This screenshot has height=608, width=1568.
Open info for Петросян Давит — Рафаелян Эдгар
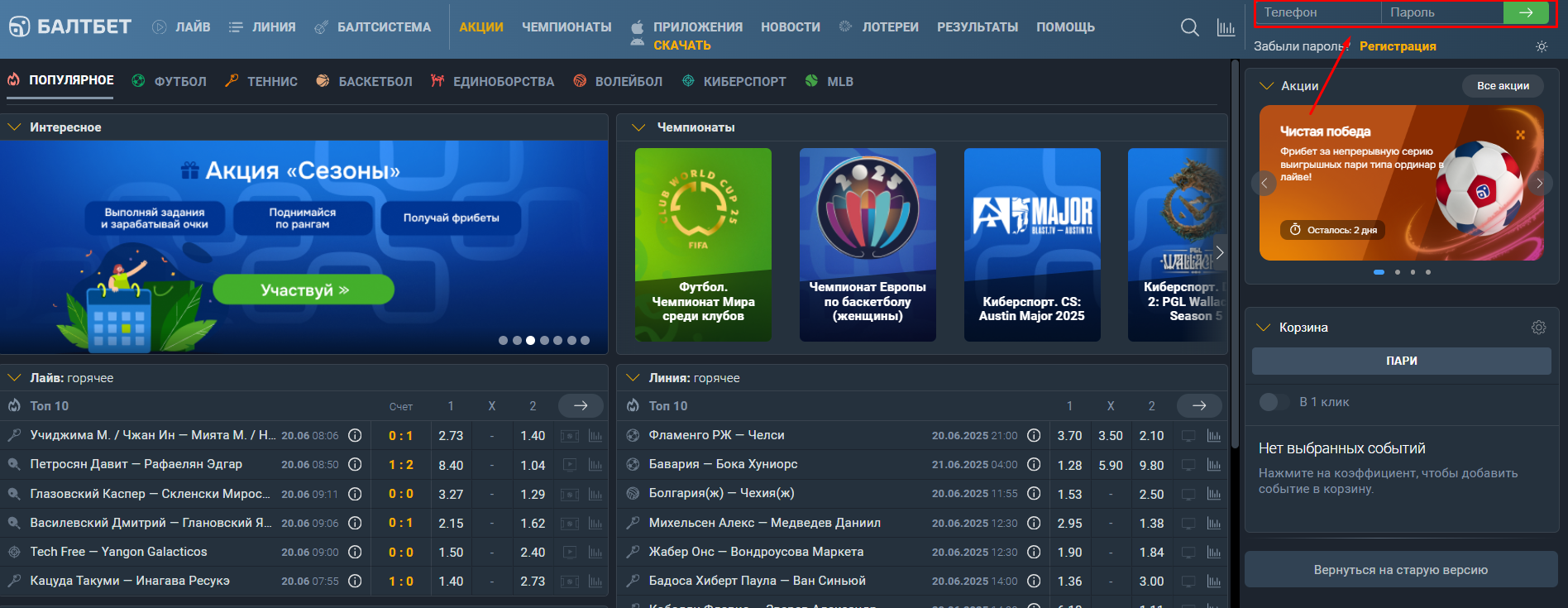pyautogui.click(x=355, y=465)
